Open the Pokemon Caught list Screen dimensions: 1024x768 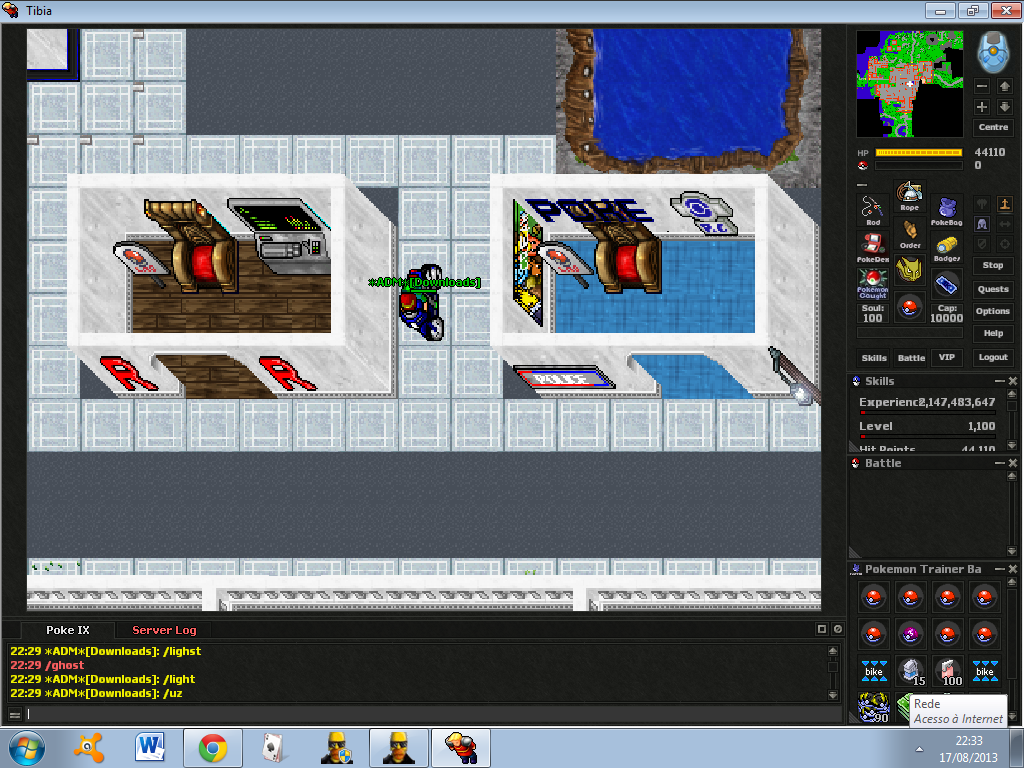point(872,285)
